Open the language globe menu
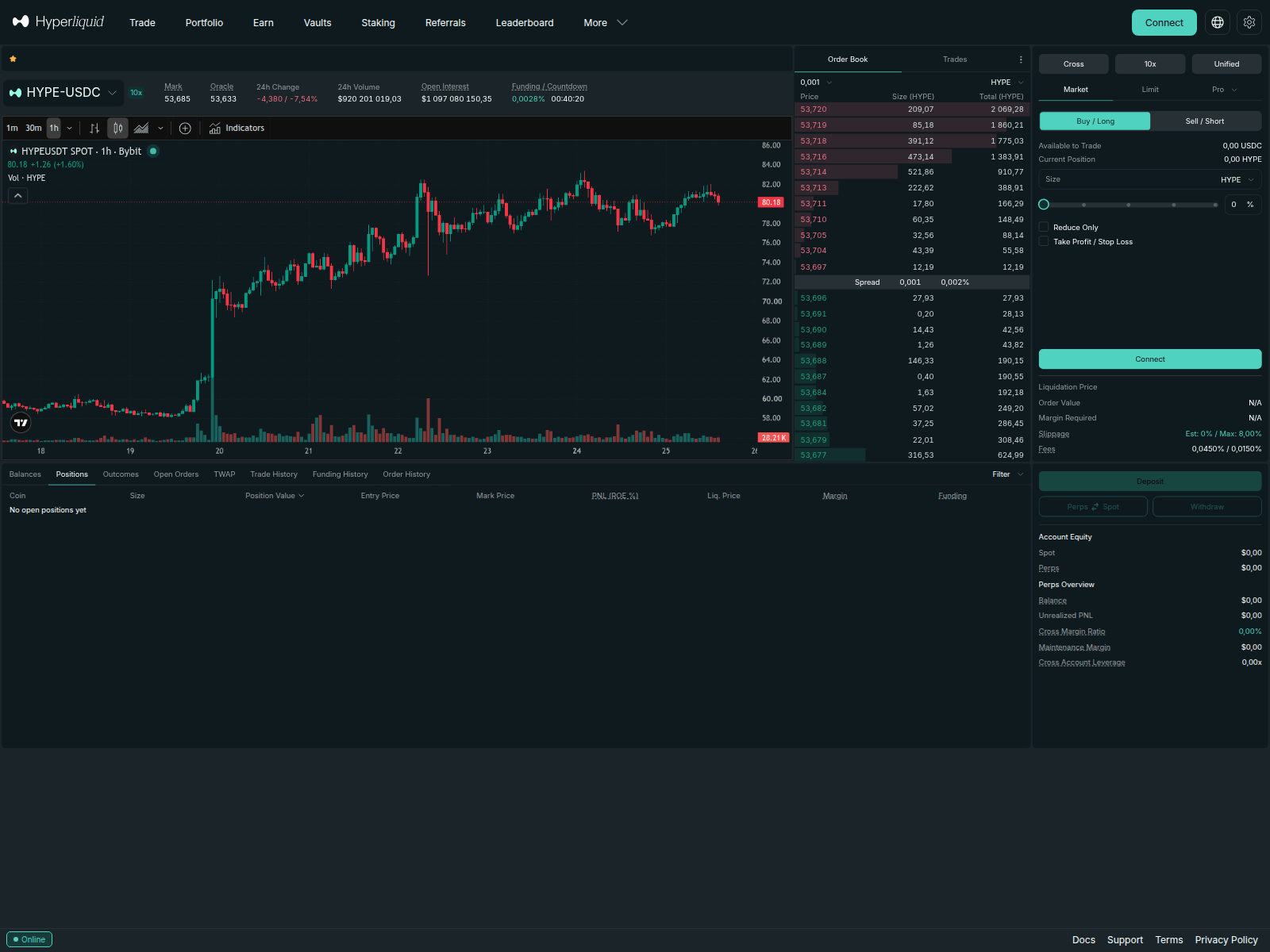The width and height of the screenshot is (1270, 952). pyautogui.click(x=1218, y=22)
